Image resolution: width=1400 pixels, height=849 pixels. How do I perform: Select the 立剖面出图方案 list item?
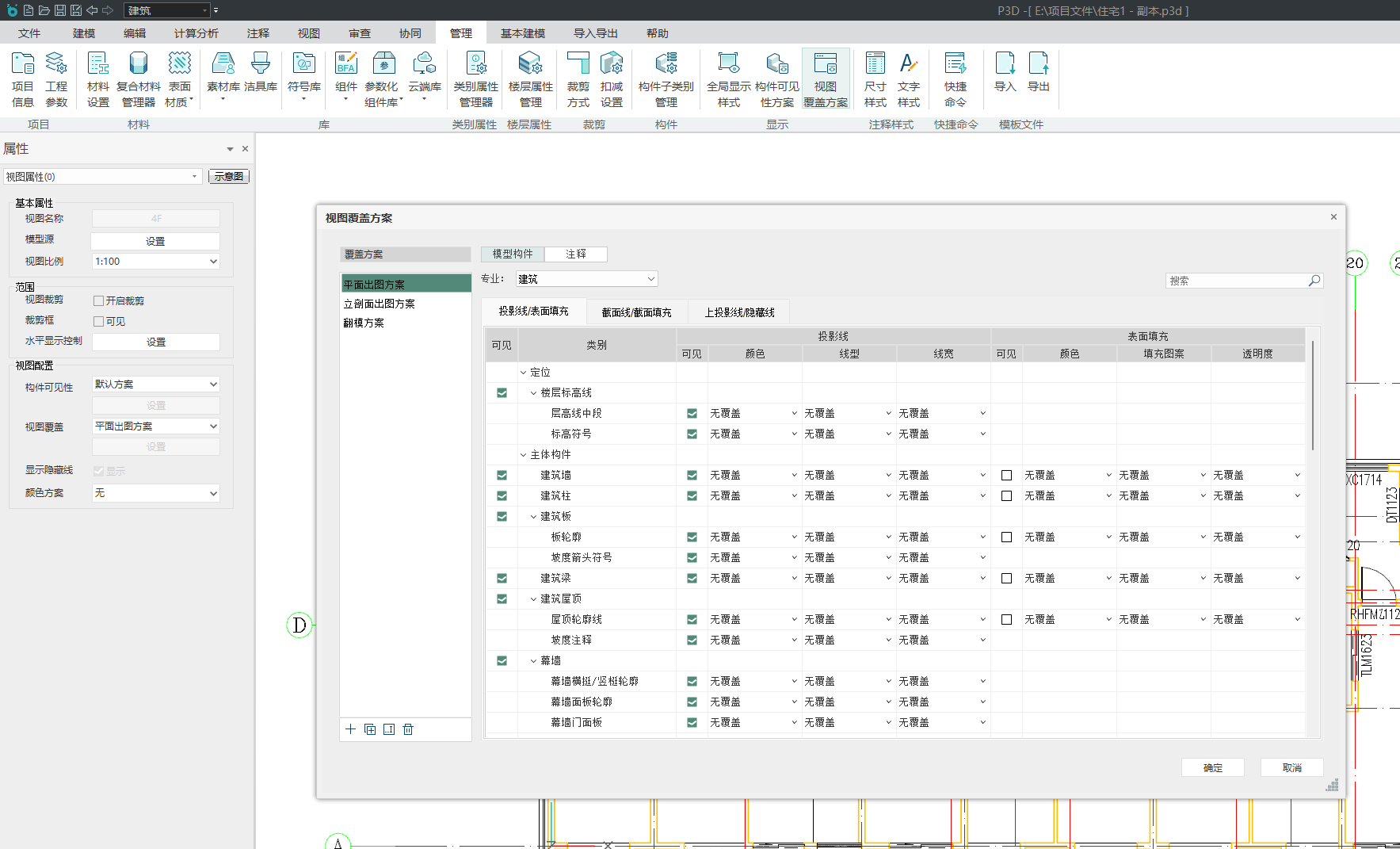click(380, 304)
